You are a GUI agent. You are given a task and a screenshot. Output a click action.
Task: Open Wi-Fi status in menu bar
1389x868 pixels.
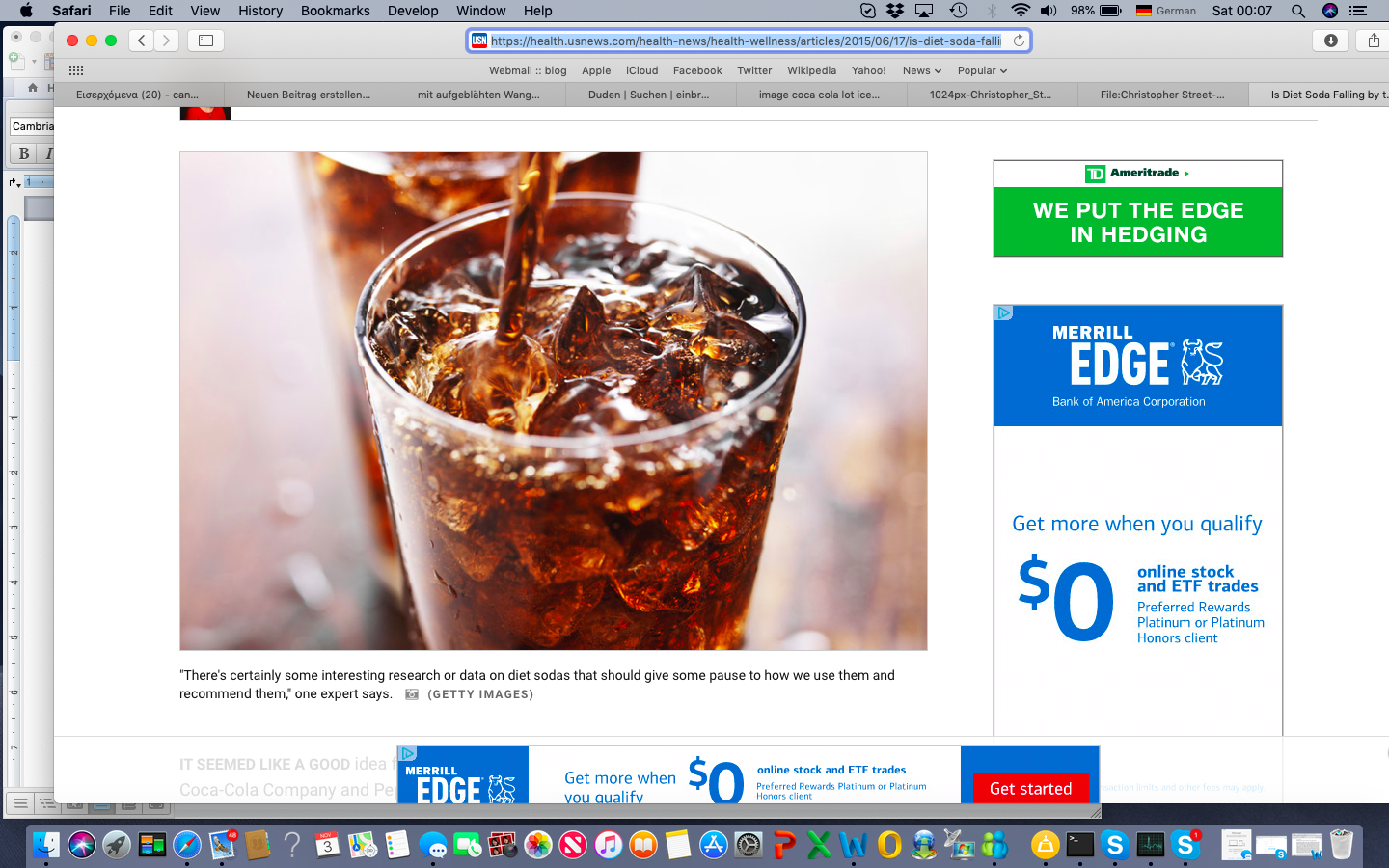[1021, 11]
